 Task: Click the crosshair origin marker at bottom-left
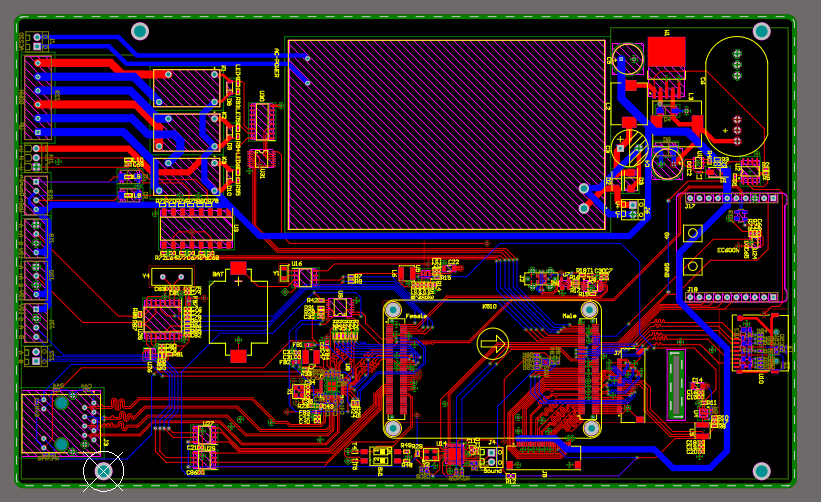pos(102,470)
